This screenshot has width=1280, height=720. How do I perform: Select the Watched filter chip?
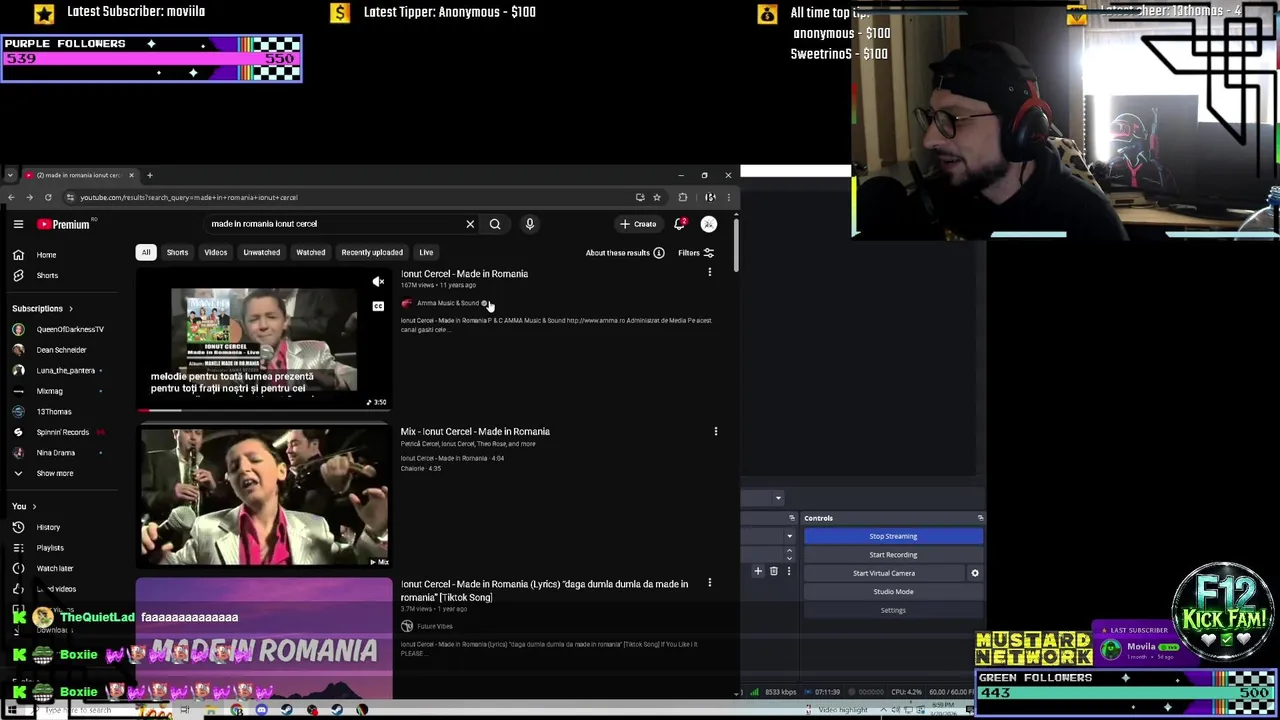[x=311, y=253]
